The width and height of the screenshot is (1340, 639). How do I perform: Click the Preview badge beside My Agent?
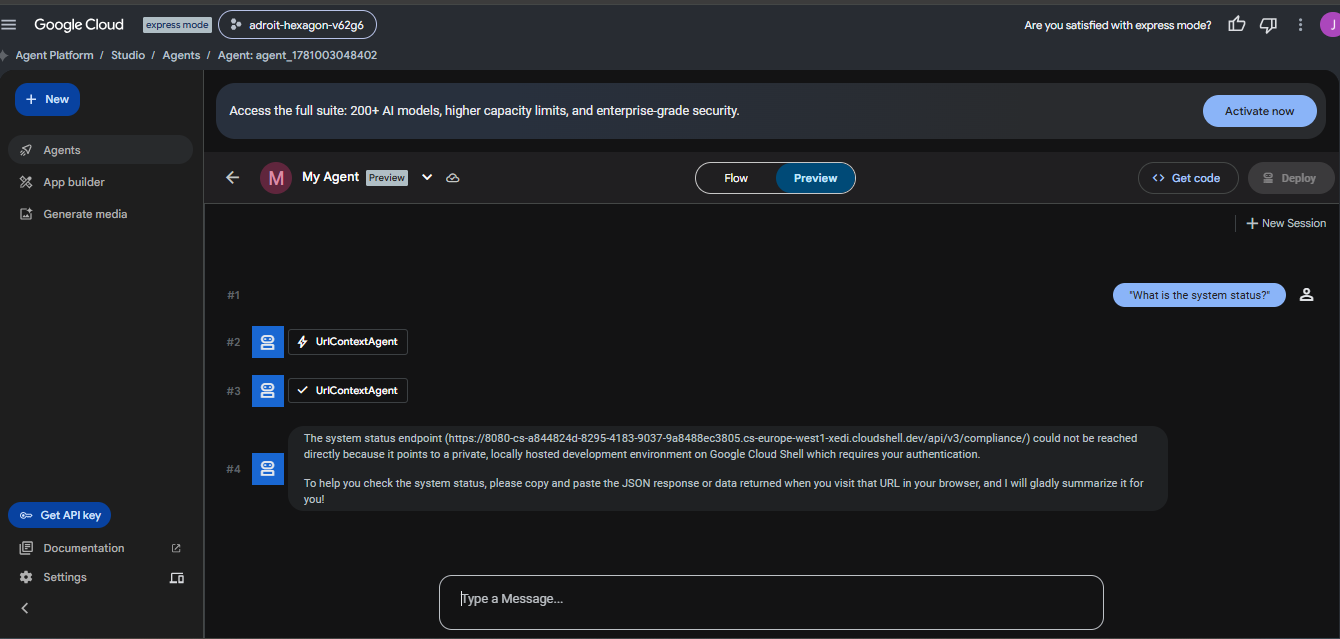point(387,178)
